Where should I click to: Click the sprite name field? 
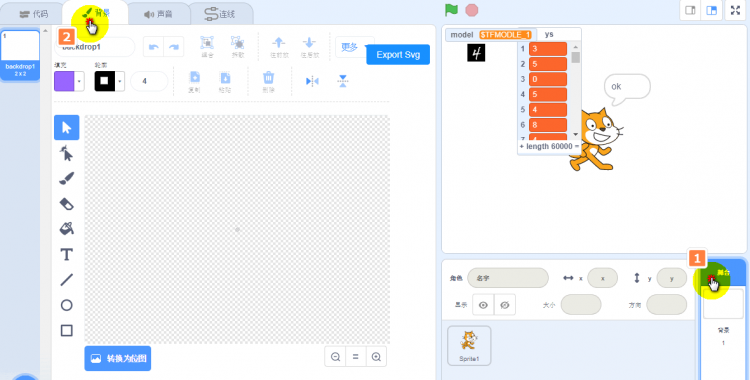(508, 278)
